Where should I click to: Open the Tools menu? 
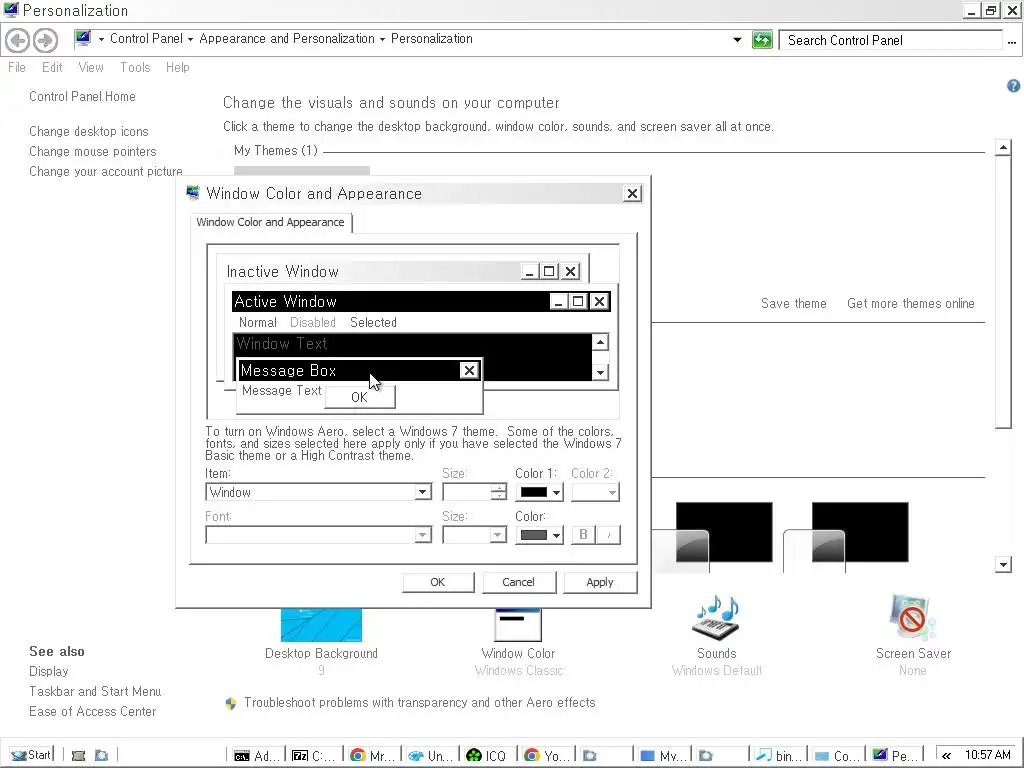click(x=135, y=67)
